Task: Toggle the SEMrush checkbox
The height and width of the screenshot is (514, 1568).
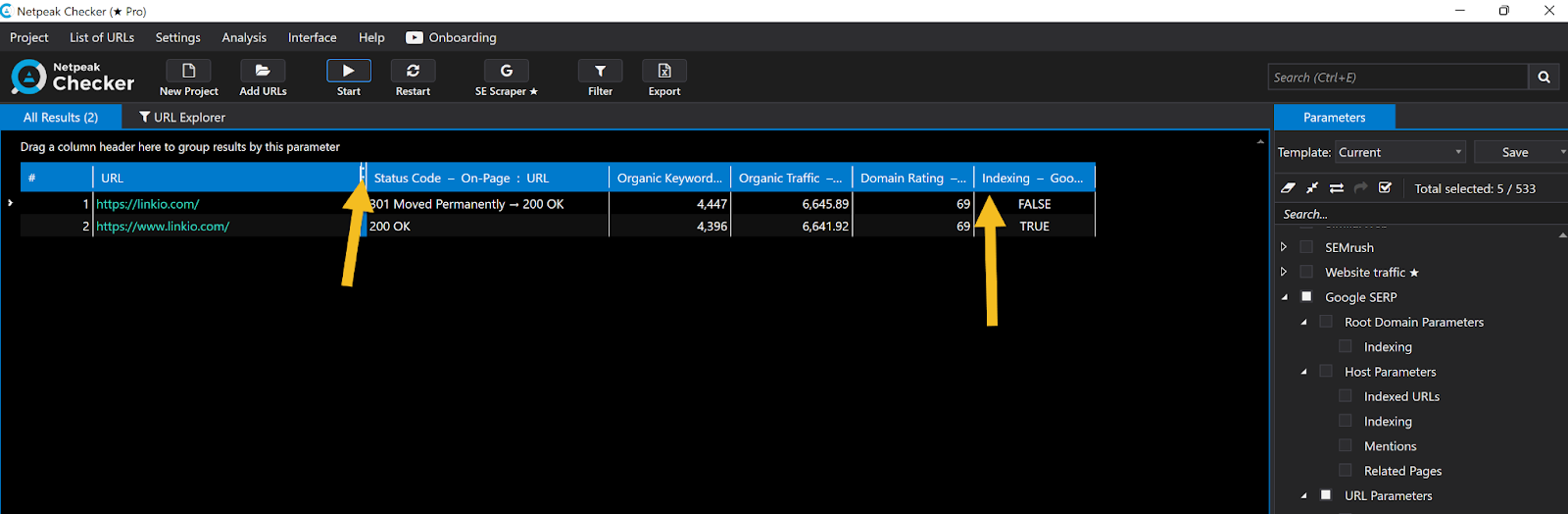Action: pos(1306,247)
